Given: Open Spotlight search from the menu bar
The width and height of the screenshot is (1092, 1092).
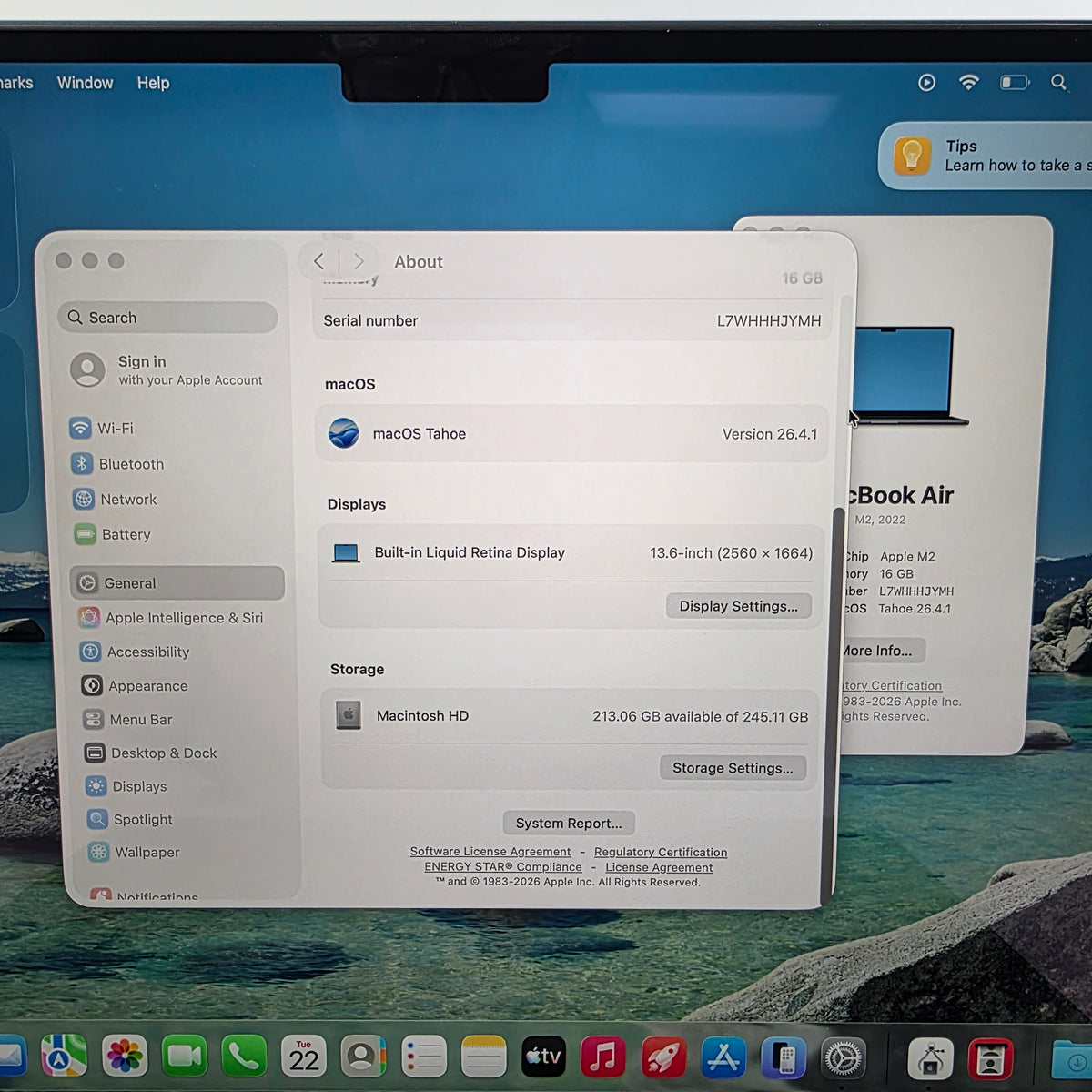Looking at the screenshot, I should tap(1058, 83).
